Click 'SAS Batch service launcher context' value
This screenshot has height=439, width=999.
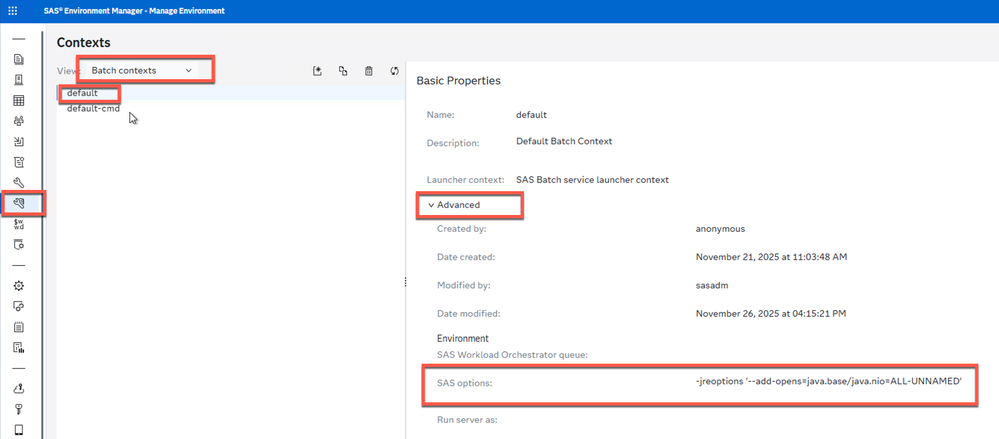[x=593, y=180]
